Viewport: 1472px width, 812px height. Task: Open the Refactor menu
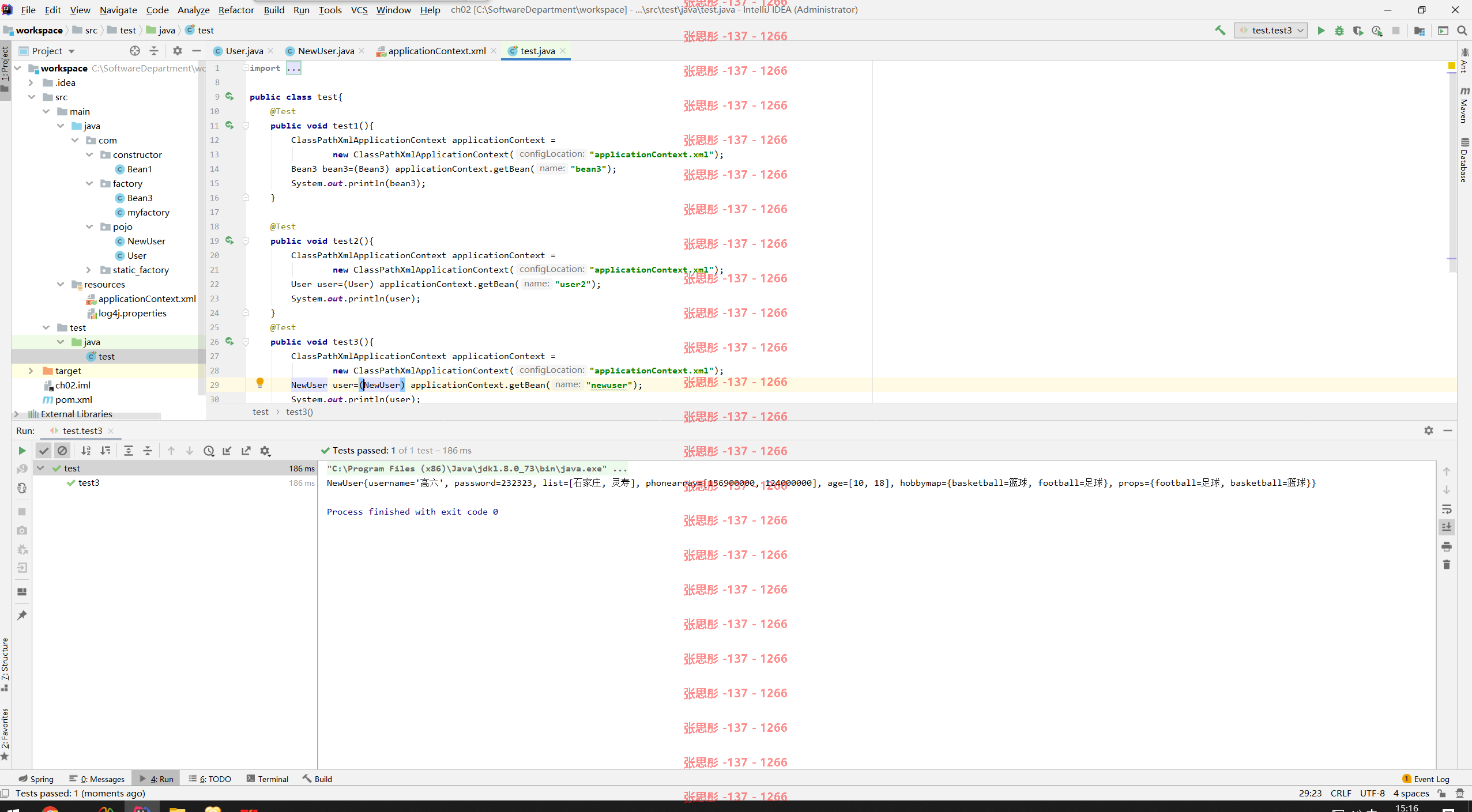click(x=236, y=10)
